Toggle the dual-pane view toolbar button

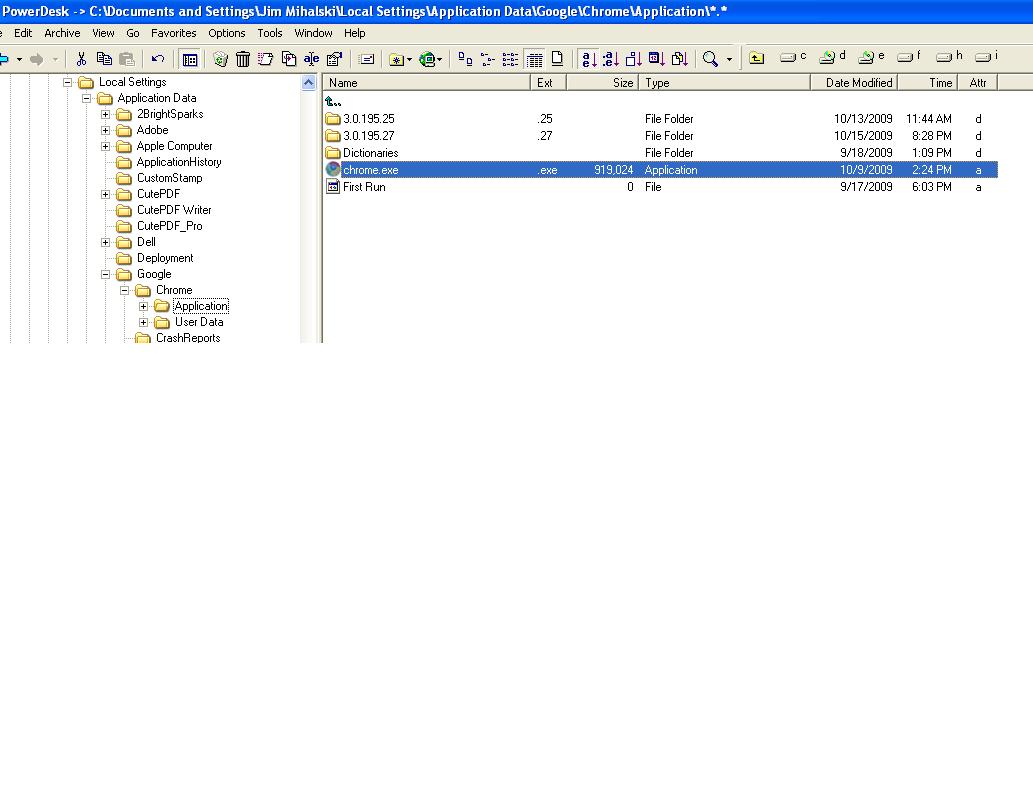(190, 60)
